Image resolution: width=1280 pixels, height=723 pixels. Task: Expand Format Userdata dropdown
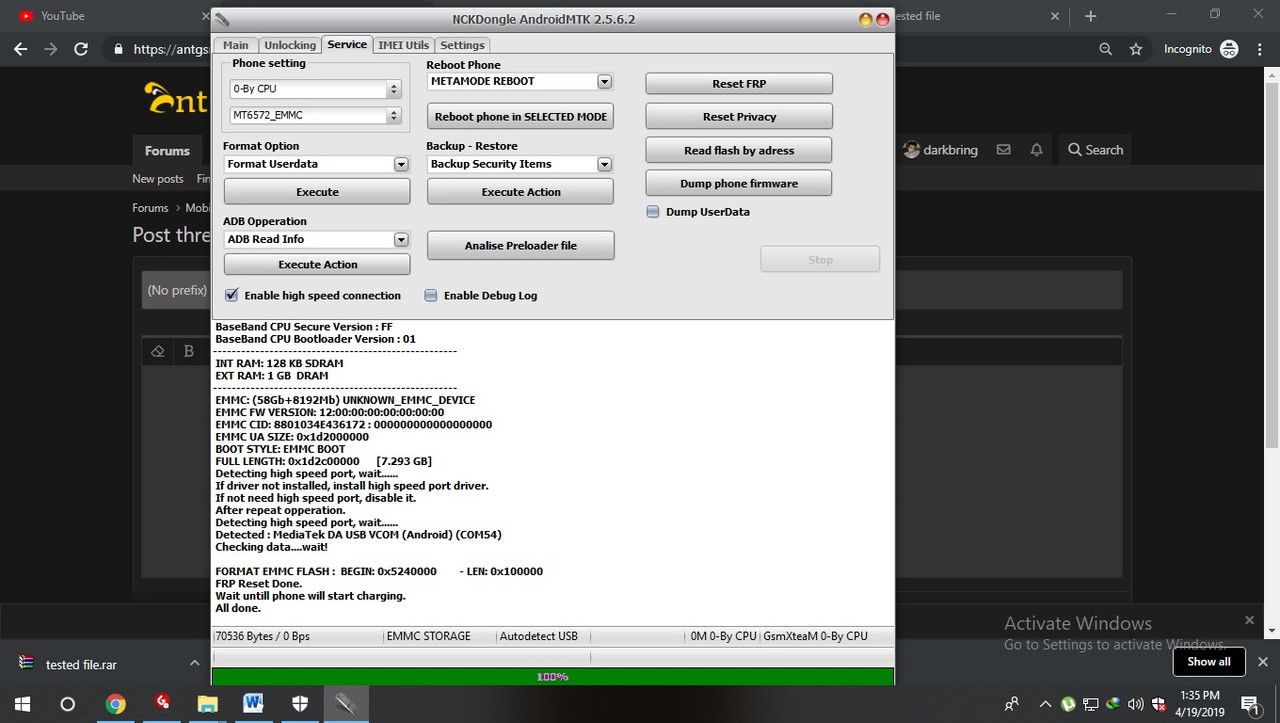coord(401,164)
